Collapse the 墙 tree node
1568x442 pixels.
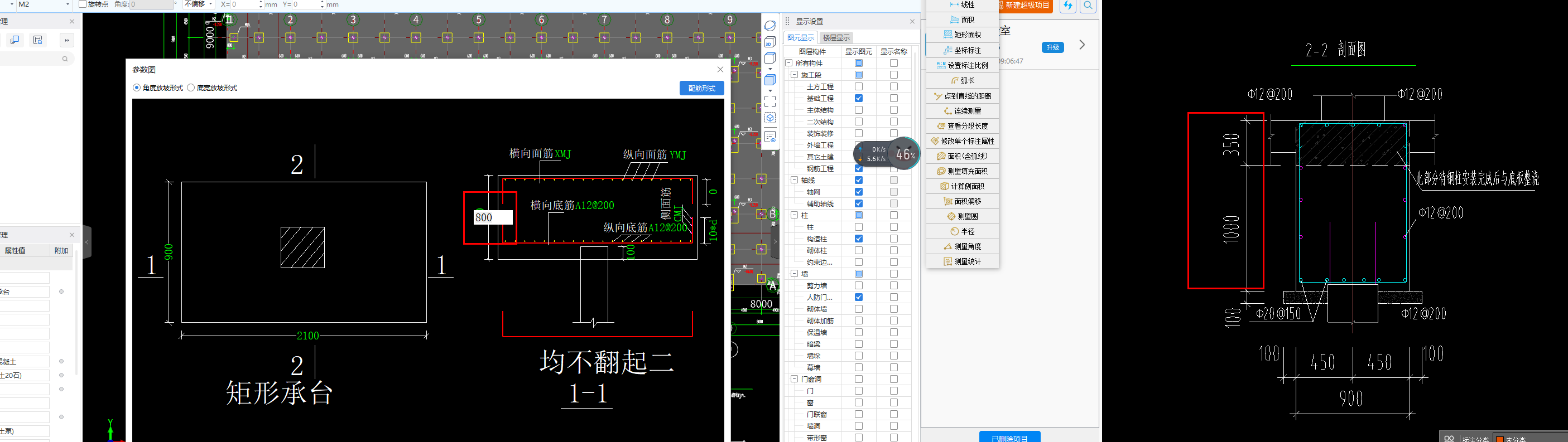tap(795, 274)
